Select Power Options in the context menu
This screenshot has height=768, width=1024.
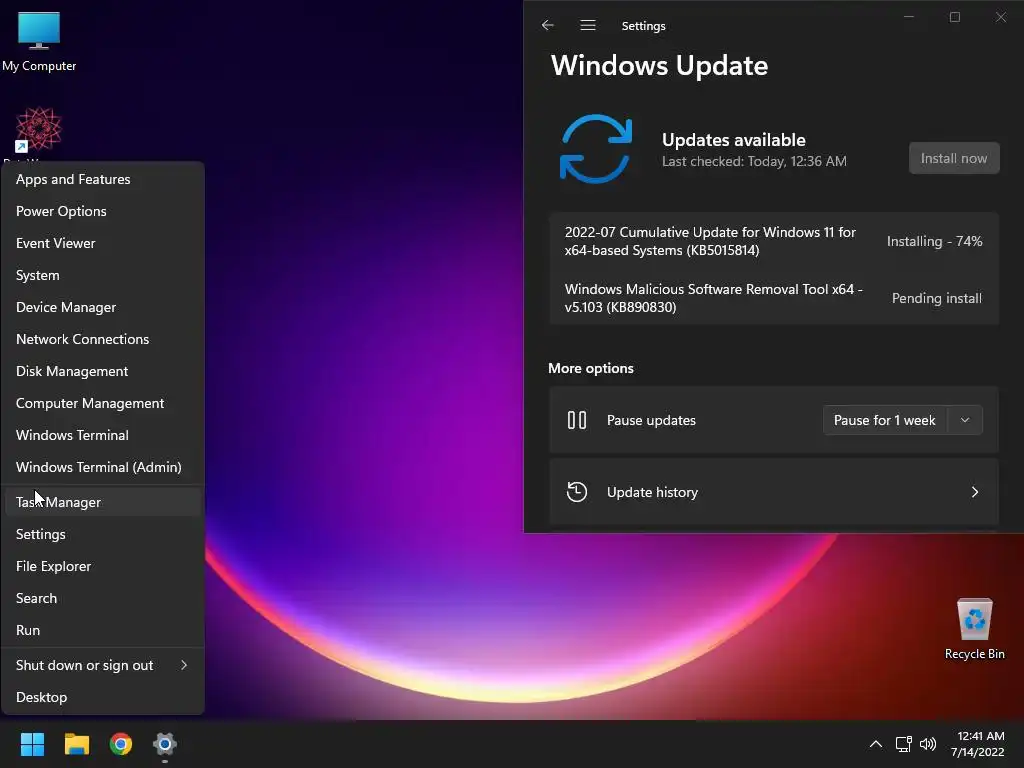tap(103, 211)
